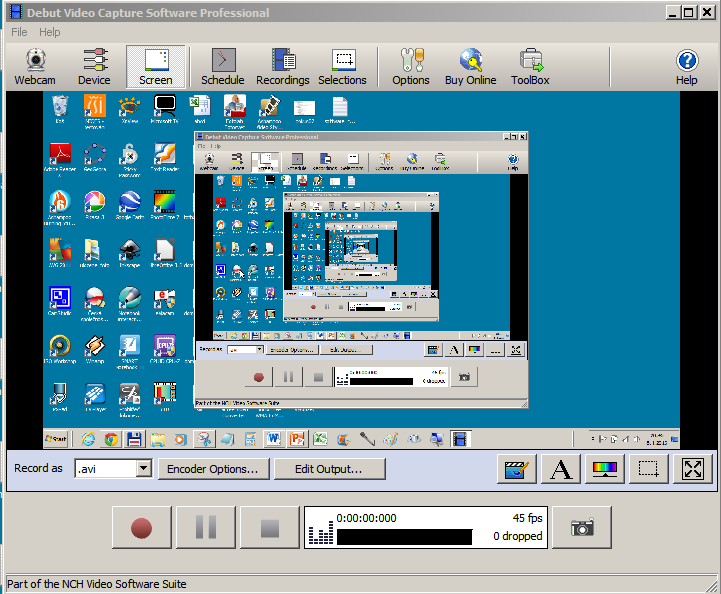Open Selections in main toolbar
The height and width of the screenshot is (594, 721).
point(343,67)
